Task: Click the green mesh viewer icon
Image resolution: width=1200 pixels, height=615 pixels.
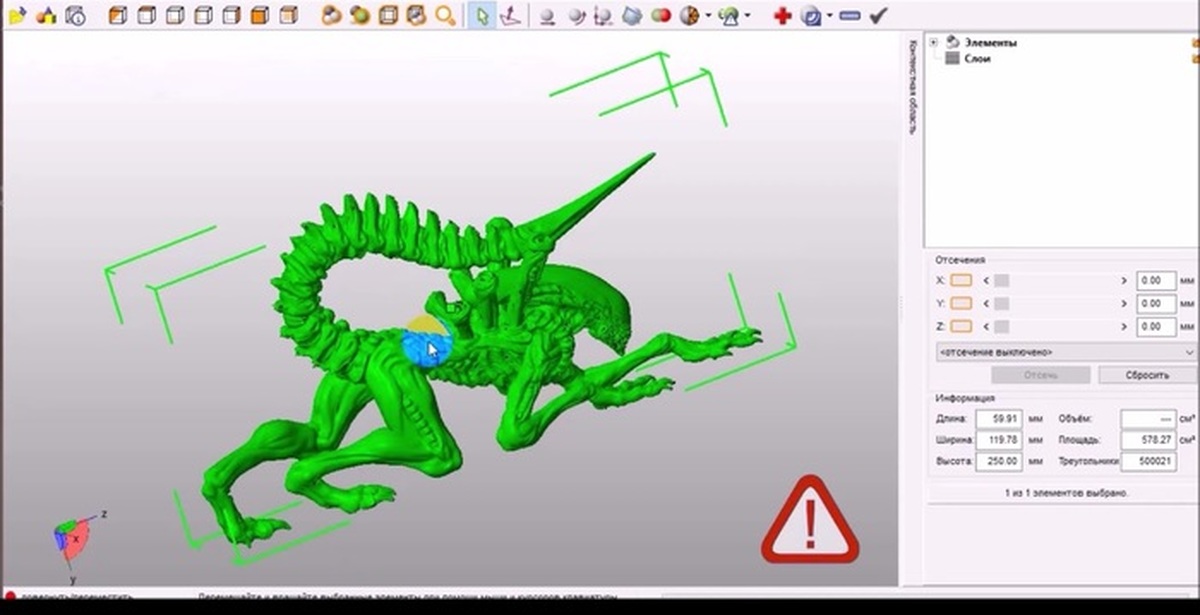Action: [x=729, y=16]
